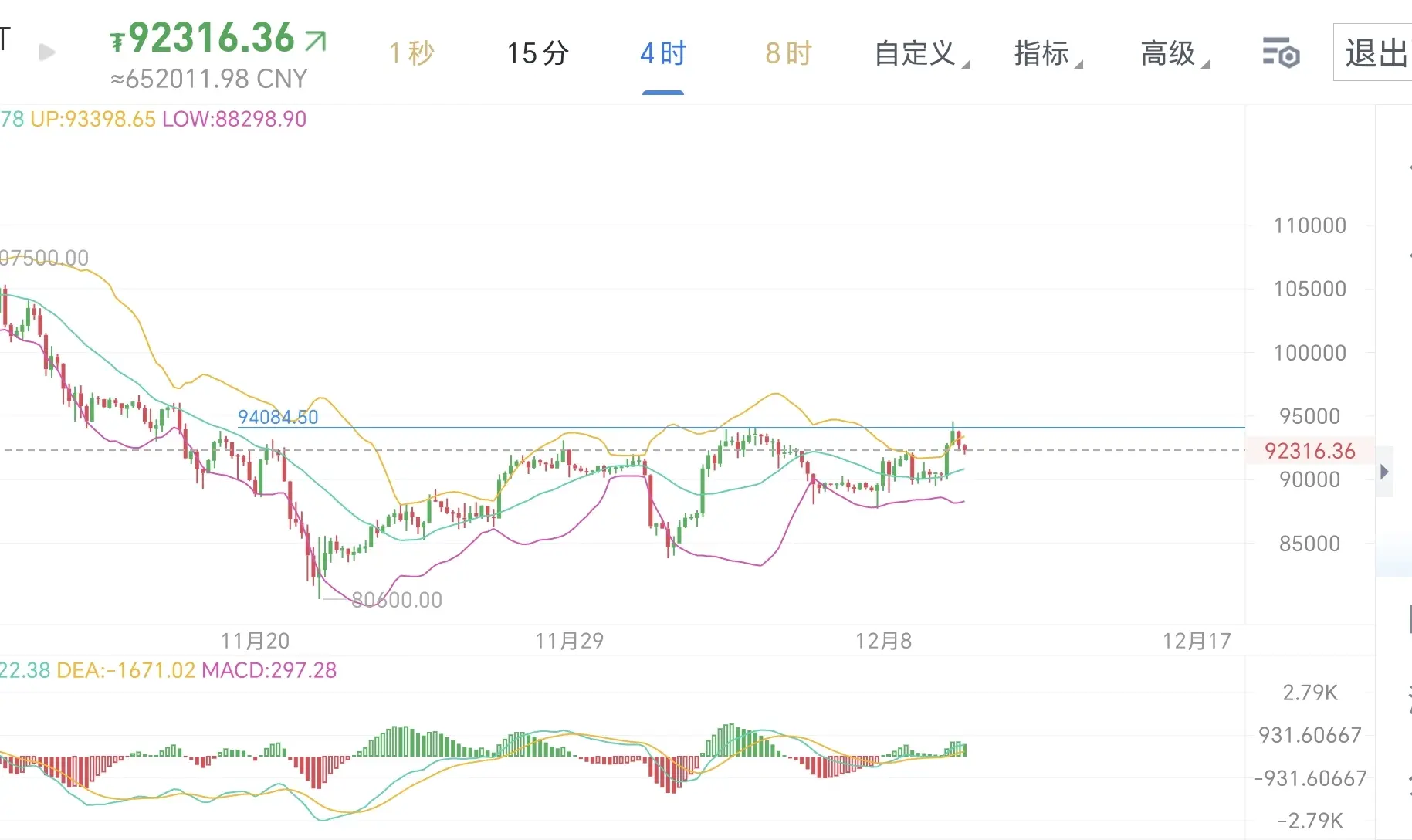This screenshot has height=840, width=1412.
Task: Select the 4时 timeframe tab
Action: click(x=663, y=54)
